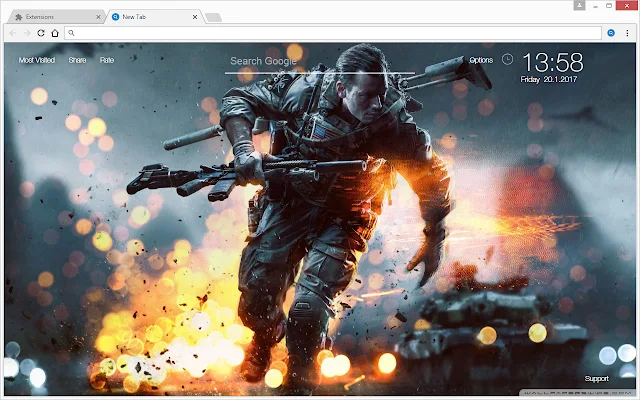
Task: Minimize the browser window
Action: tap(596, 6)
